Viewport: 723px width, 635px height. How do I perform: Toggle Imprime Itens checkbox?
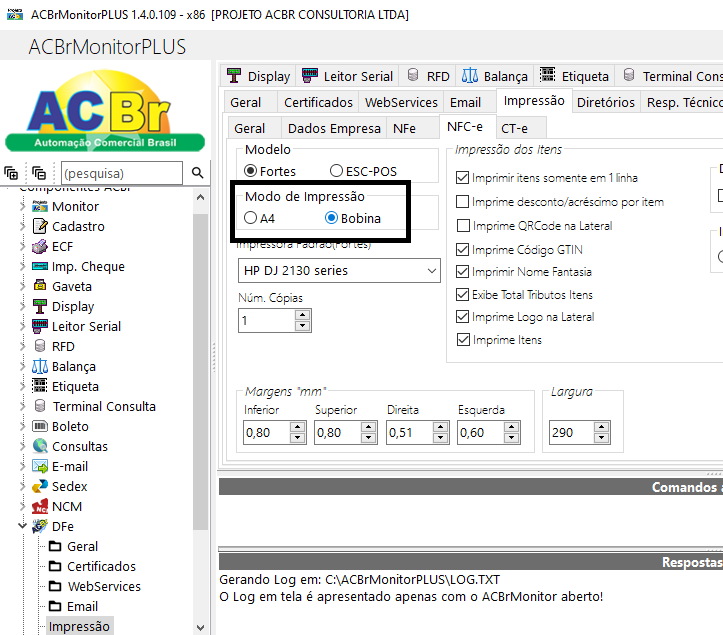pos(462,340)
